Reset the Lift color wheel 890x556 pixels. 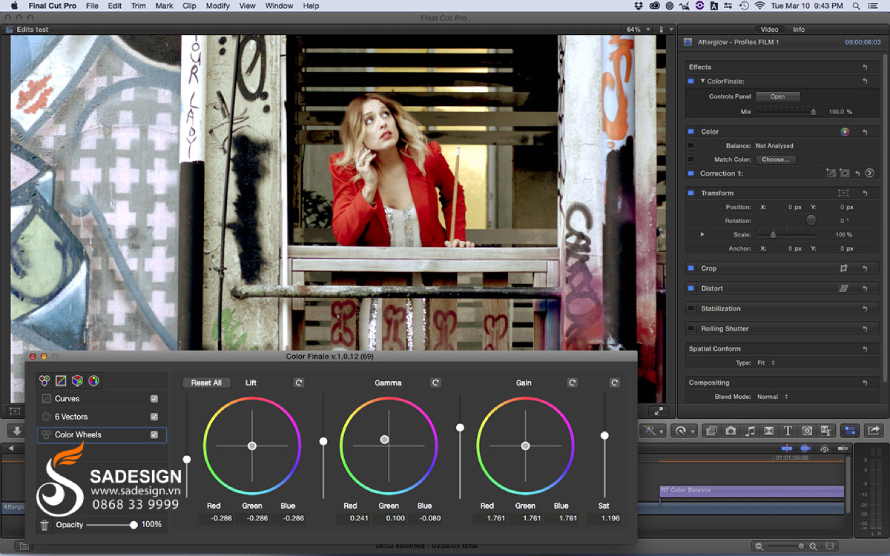[299, 383]
